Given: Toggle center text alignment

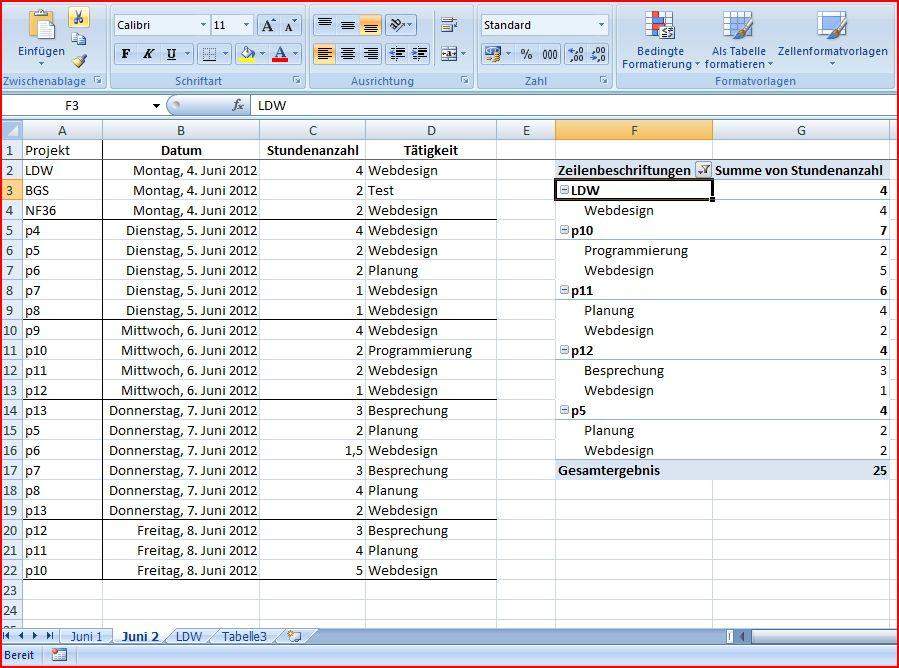Looking at the screenshot, I should pyautogui.click(x=348, y=54).
